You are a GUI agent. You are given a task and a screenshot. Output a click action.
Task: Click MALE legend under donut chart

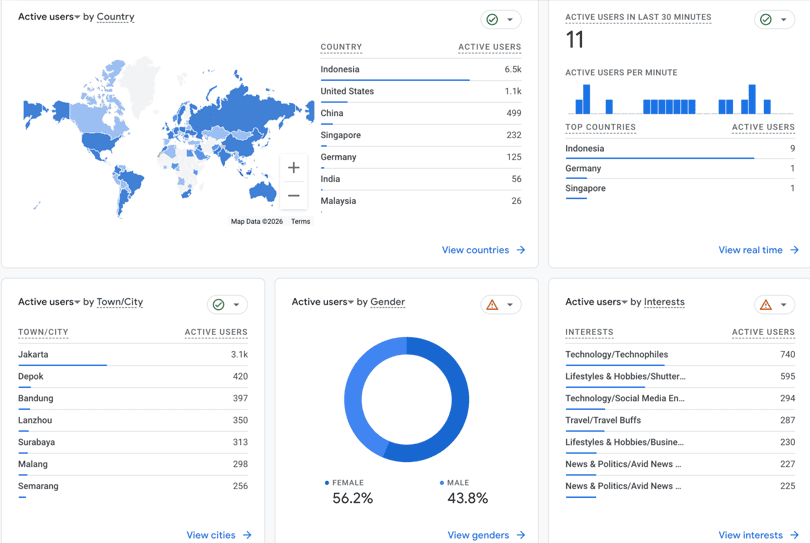coord(455,483)
